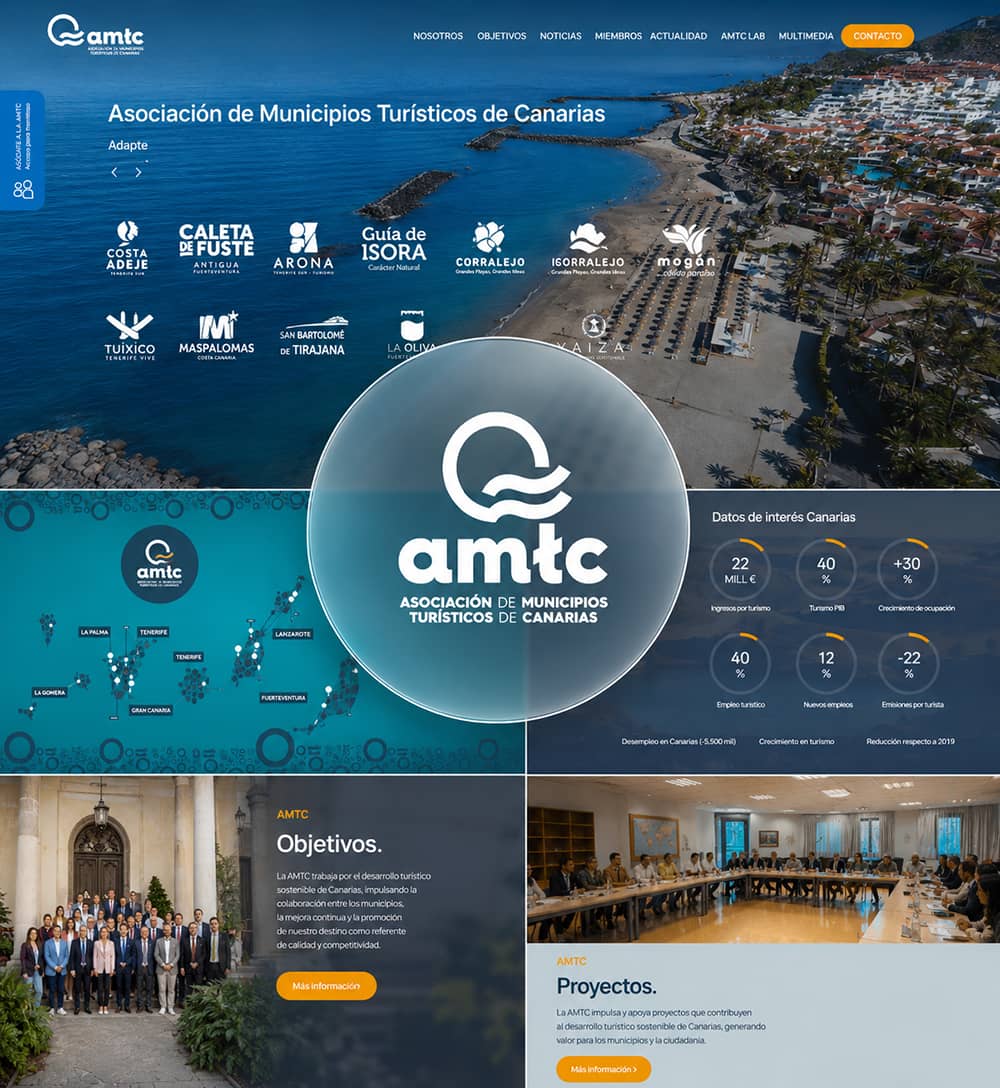The width and height of the screenshot is (1000, 1088).
Task: Click the Mogán logo
Action: tap(686, 250)
